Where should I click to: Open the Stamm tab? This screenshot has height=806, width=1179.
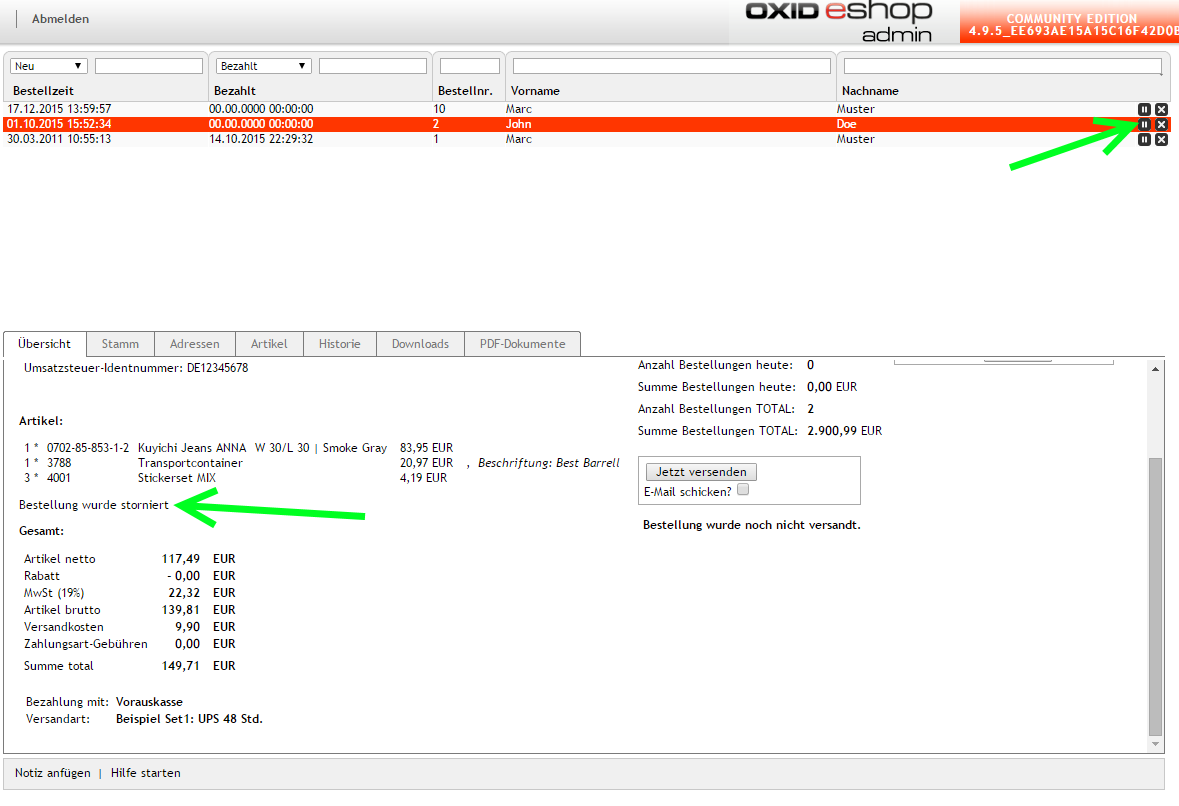click(120, 344)
